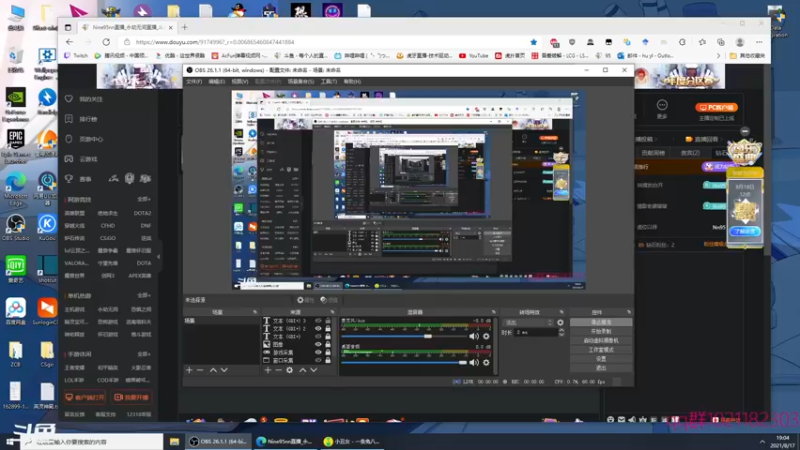Click the start recording button

[x=601, y=332]
